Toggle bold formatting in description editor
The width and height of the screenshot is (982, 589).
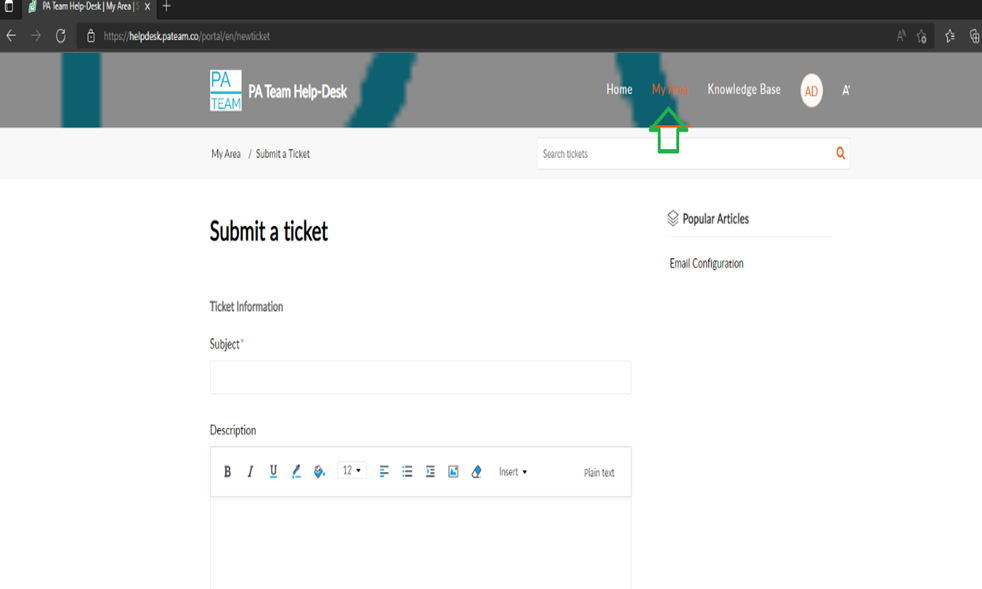point(227,472)
